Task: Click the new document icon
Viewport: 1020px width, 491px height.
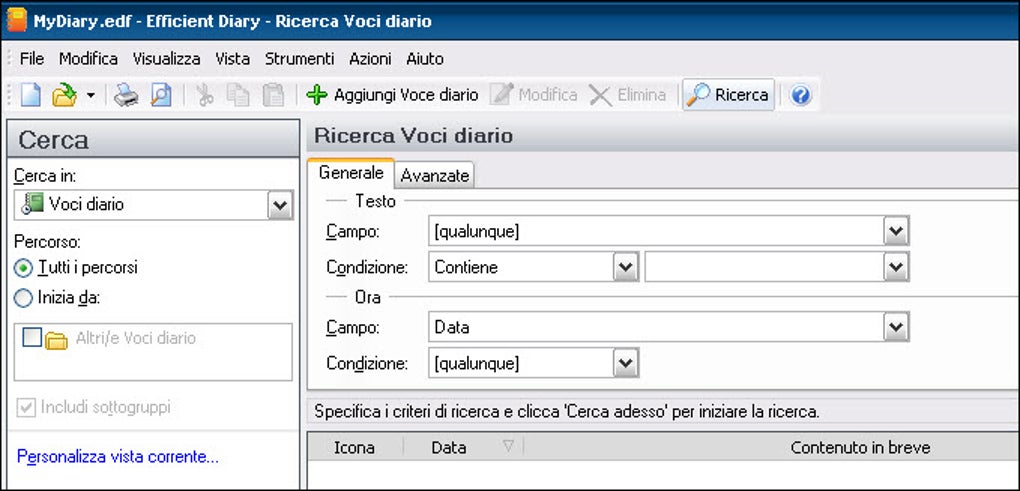Action: 31,95
